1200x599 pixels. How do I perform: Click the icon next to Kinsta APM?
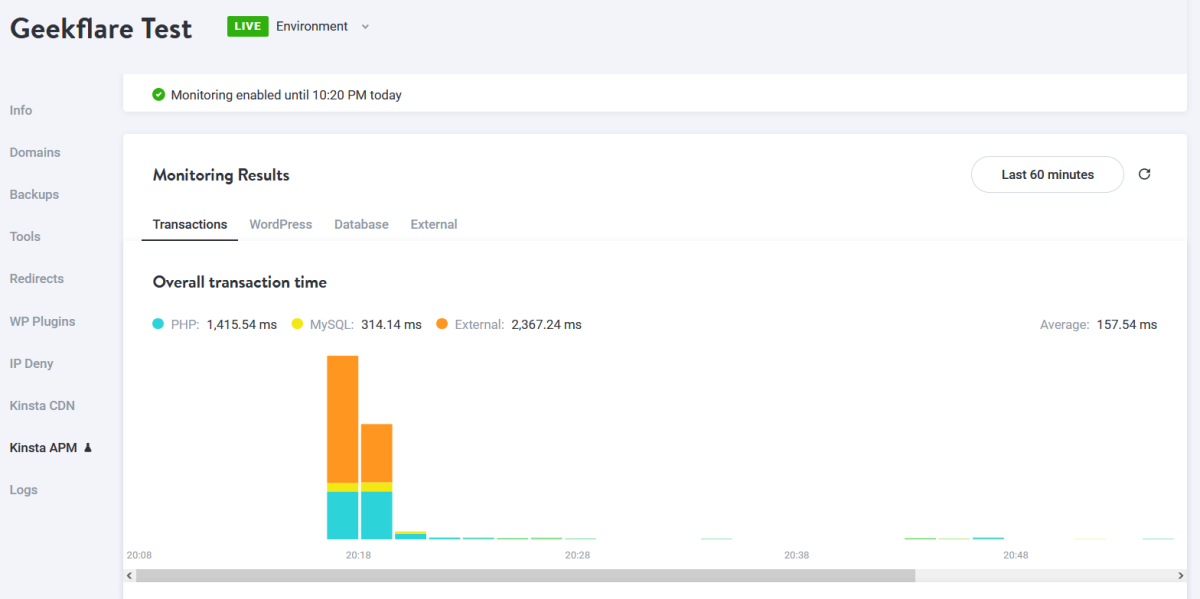pos(88,448)
